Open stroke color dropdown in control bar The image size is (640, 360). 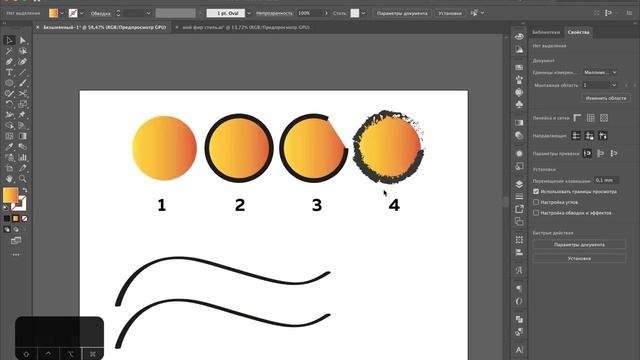point(82,13)
